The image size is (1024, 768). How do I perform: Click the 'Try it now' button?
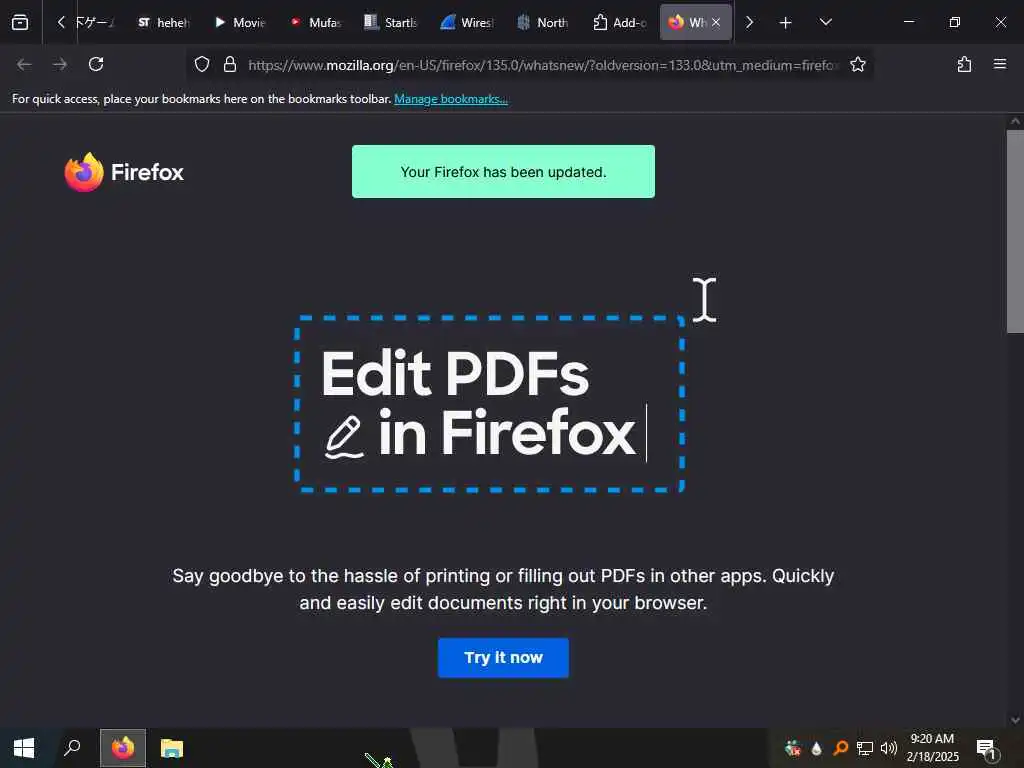point(503,658)
